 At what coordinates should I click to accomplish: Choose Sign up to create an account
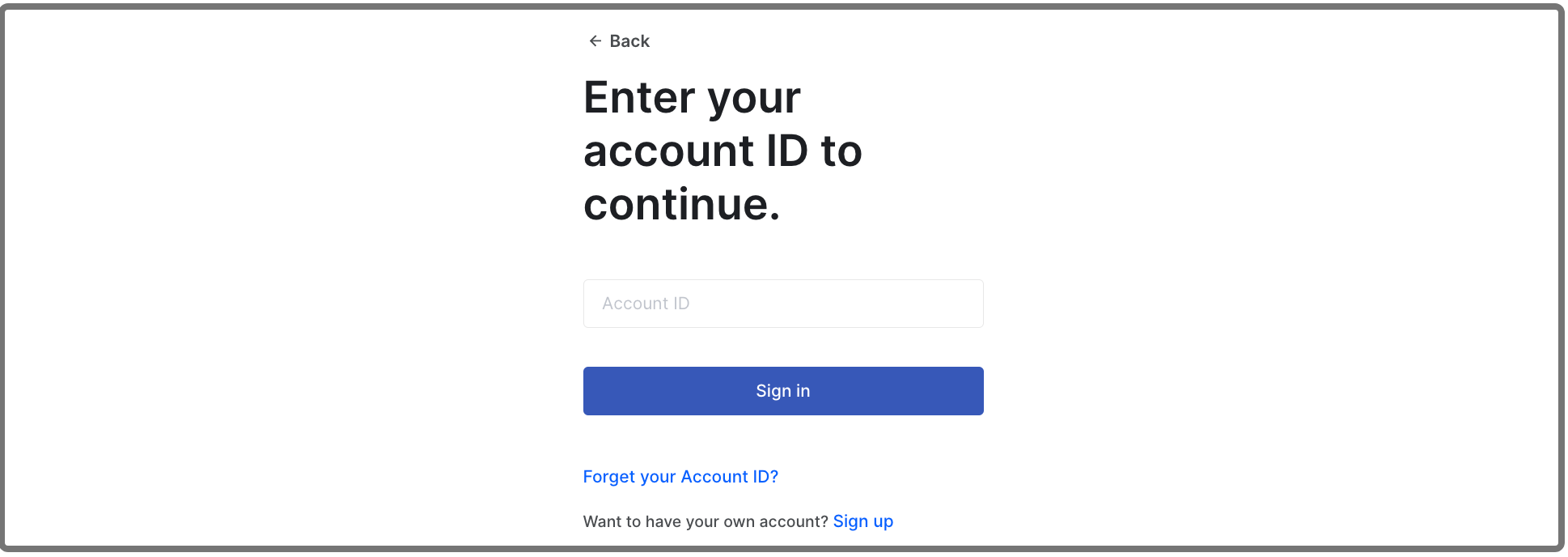[862, 521]
